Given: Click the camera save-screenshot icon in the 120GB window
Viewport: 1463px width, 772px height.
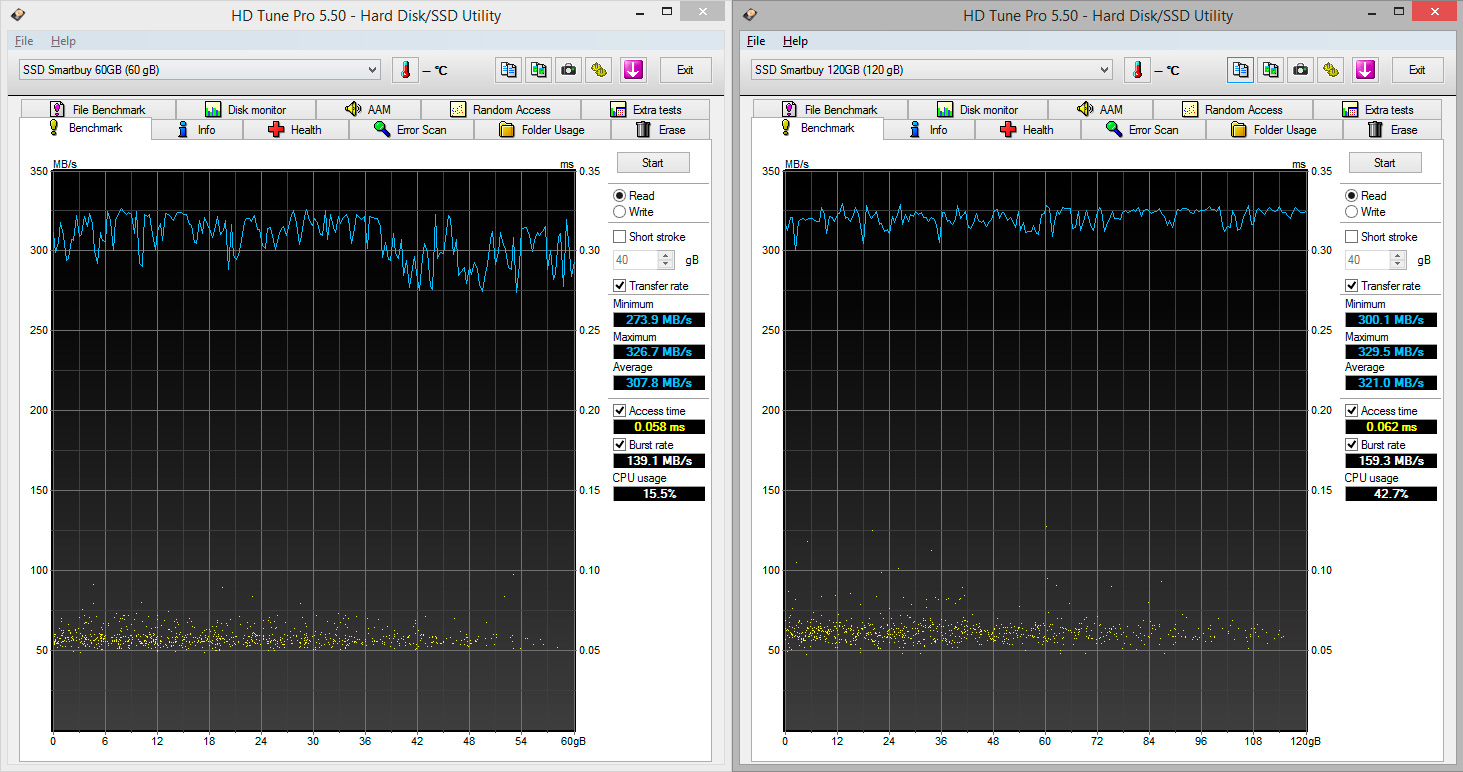Looking at the screenshot, I should (1300, 70).
